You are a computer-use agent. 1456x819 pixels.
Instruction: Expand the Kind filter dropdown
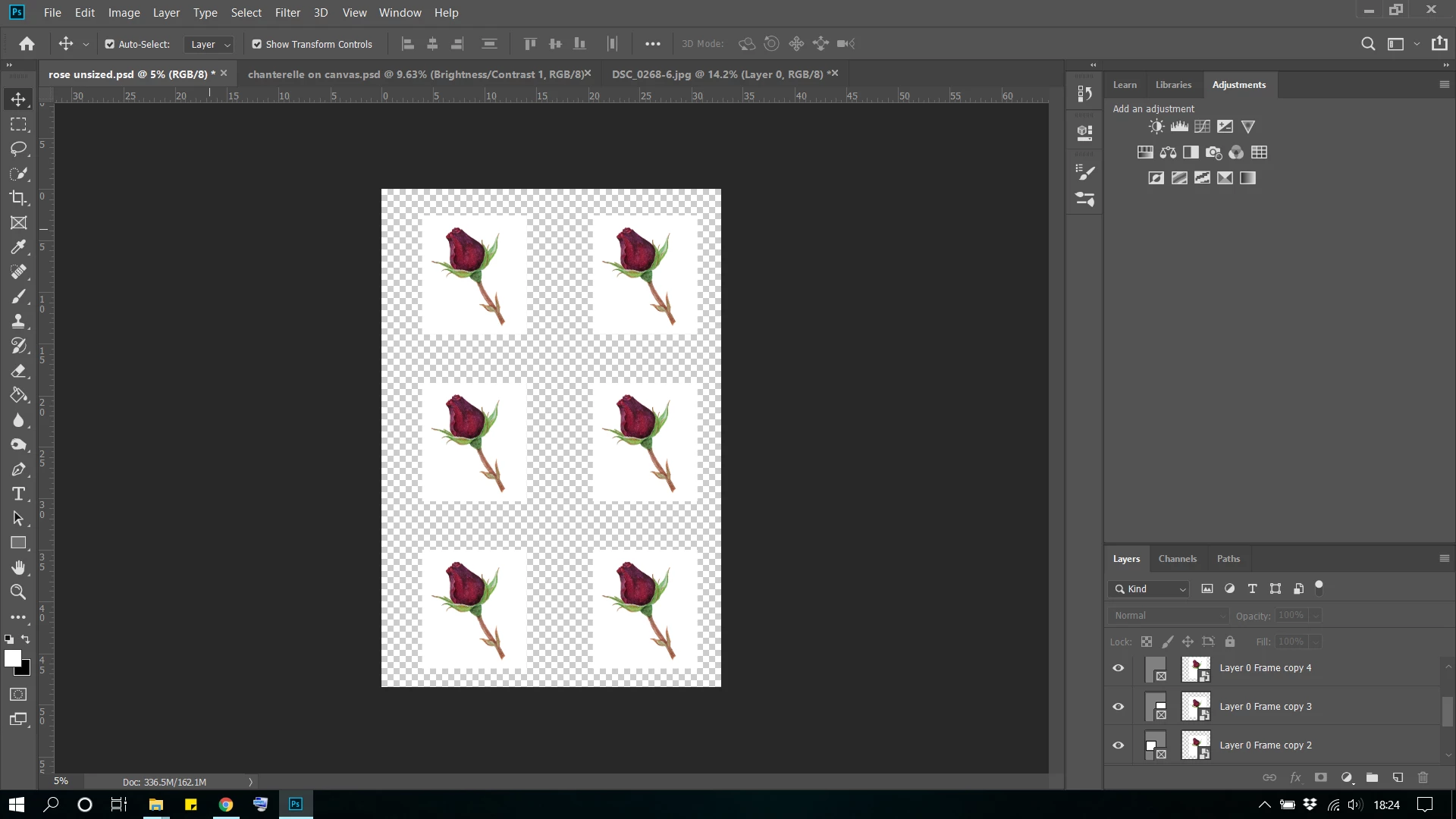click(1149, 589)
